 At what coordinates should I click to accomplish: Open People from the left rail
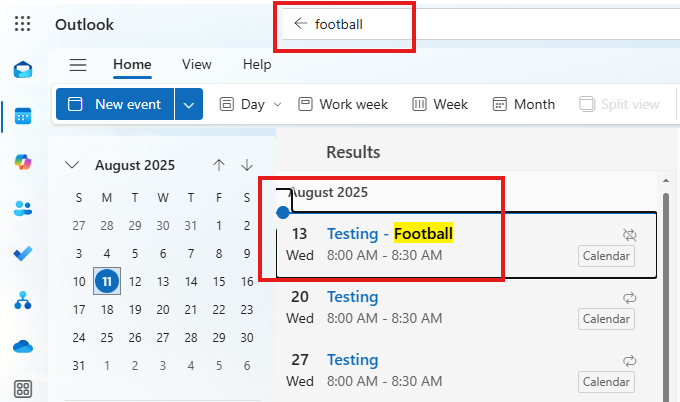(x=22, y=208)
